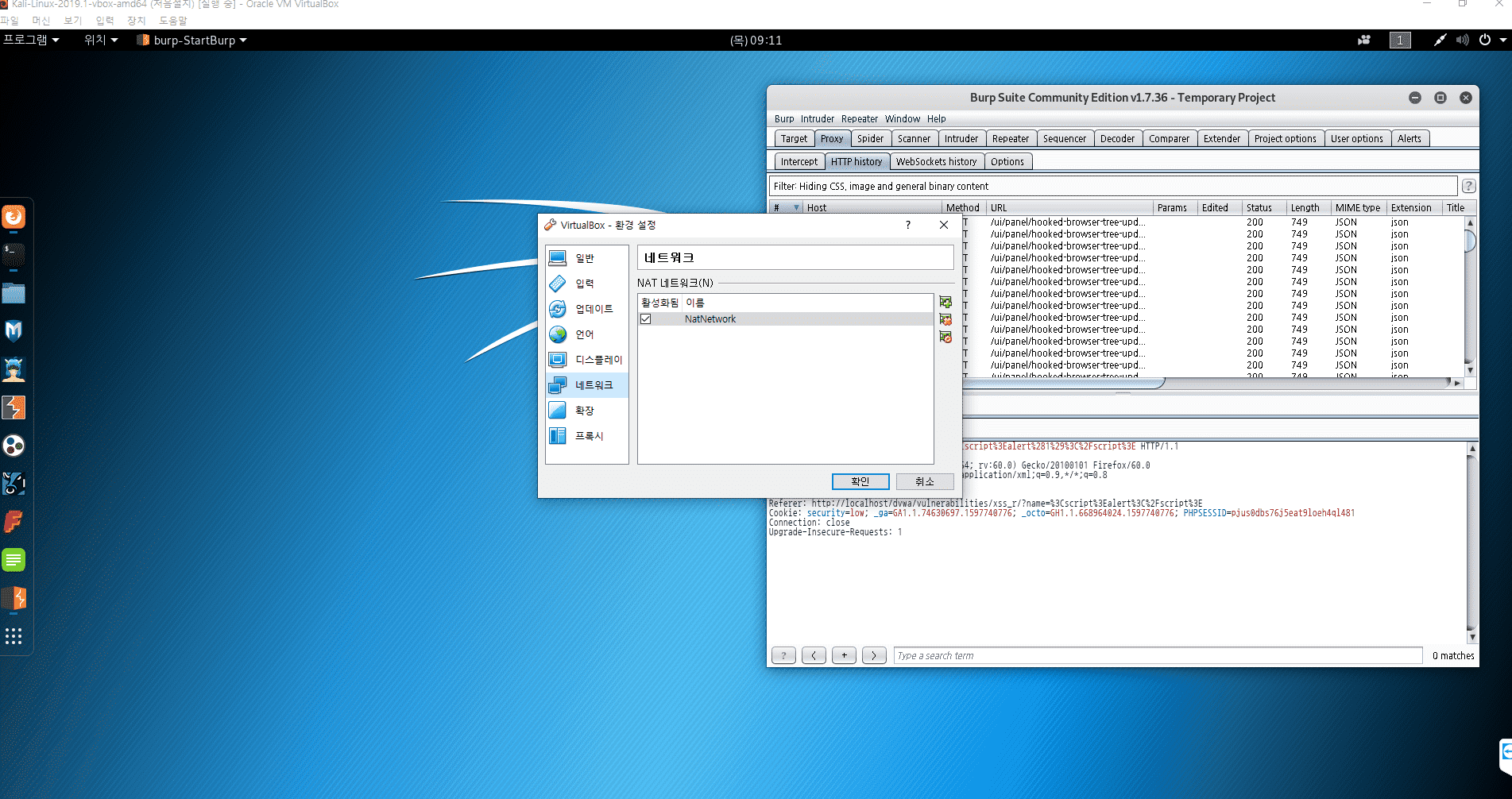Open the User options tab
Viewport: 1512px width, 799px height.
[x=1356, y=139]
